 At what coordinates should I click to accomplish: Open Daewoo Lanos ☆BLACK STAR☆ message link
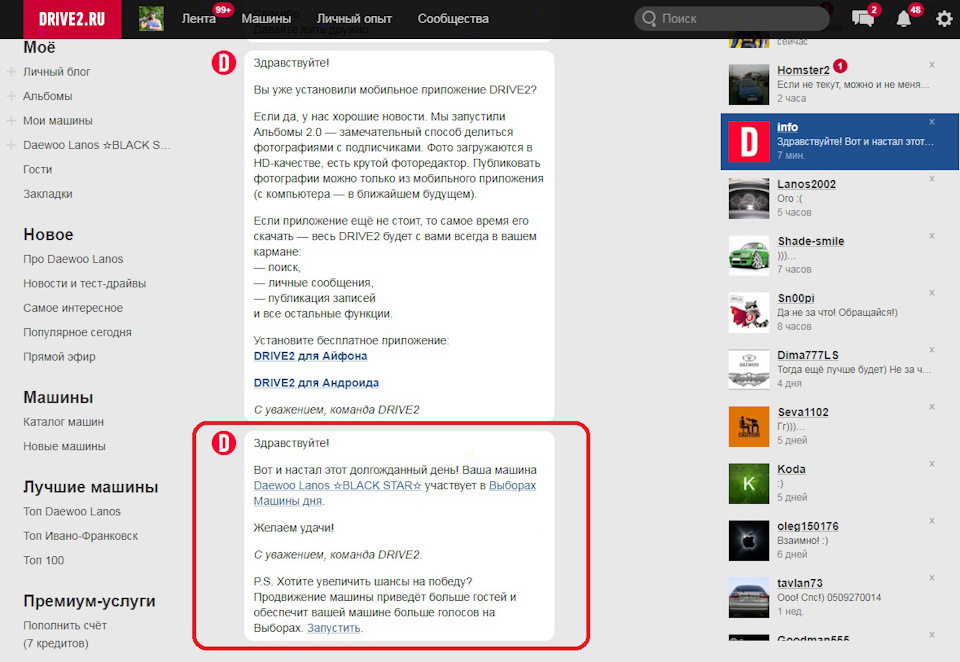[x=337, y=486]
